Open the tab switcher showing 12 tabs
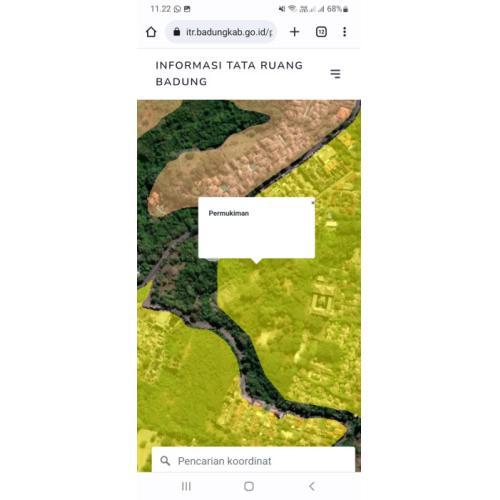Screen dimensions: 500x500 point(321,32)
